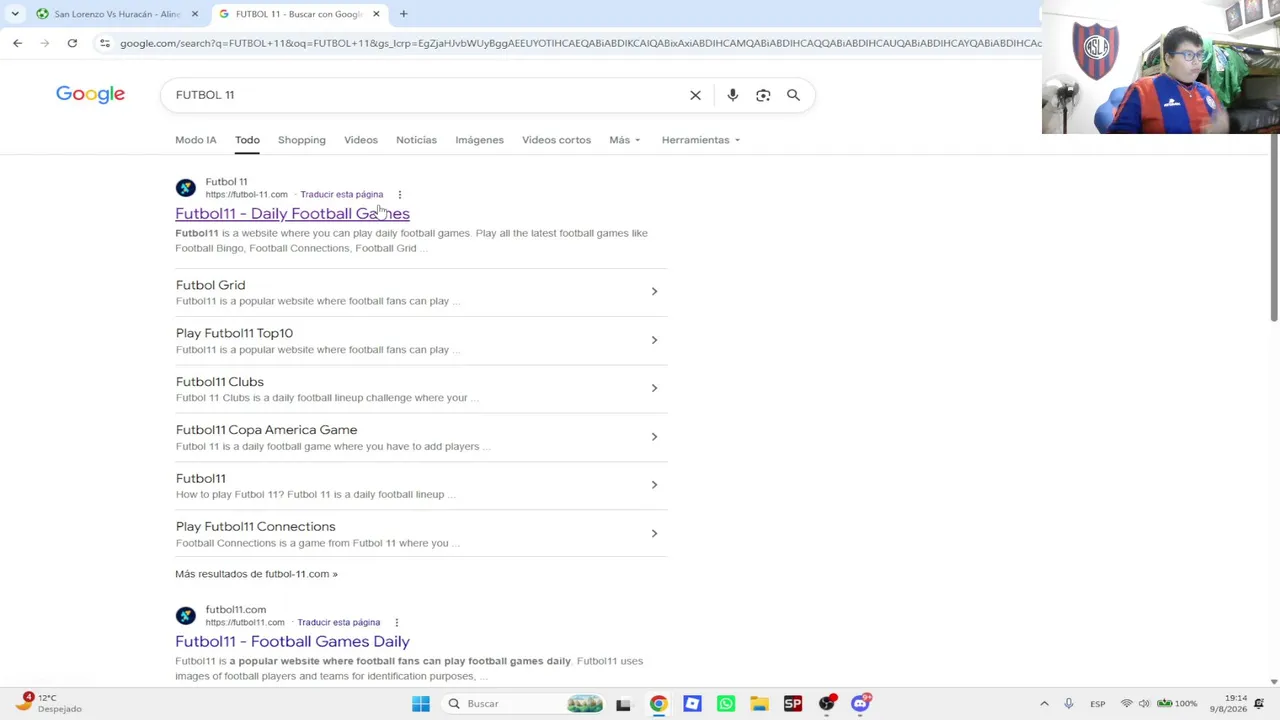
Task: Start voice search with microphone icon
Action: click(733, 95)
